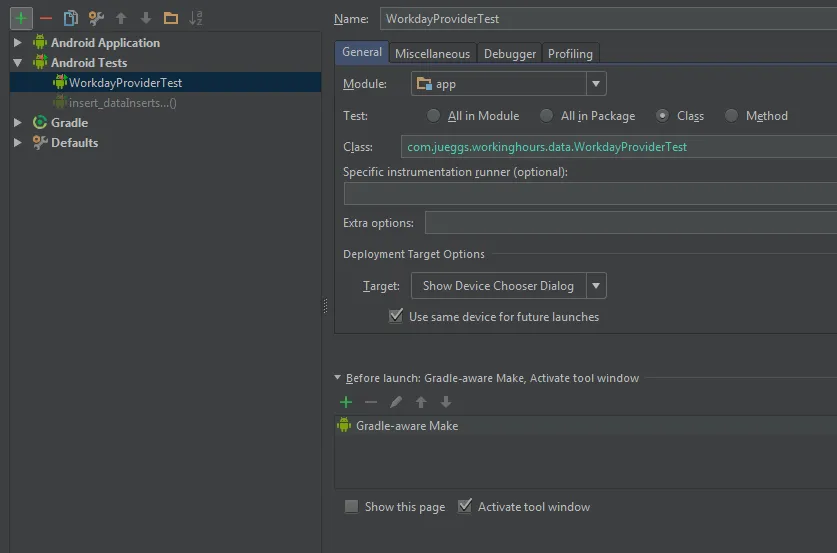837x553 pixels.
Task: Open the Target dropdown arrow
Action: [596, 286]
